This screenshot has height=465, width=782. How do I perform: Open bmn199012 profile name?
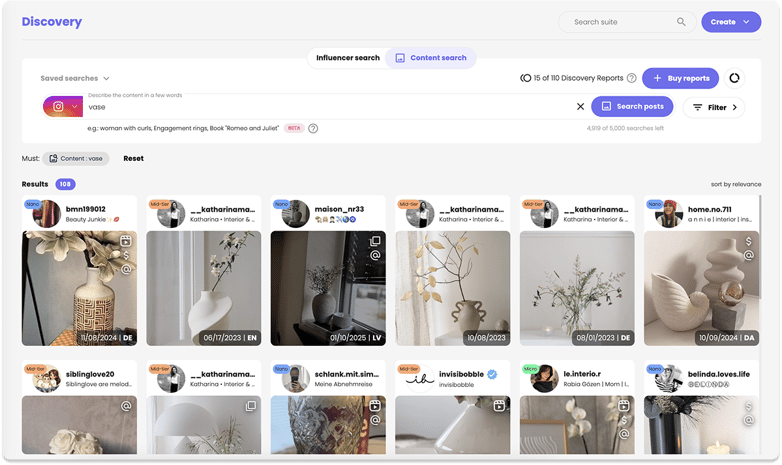[x=86, y=209]
